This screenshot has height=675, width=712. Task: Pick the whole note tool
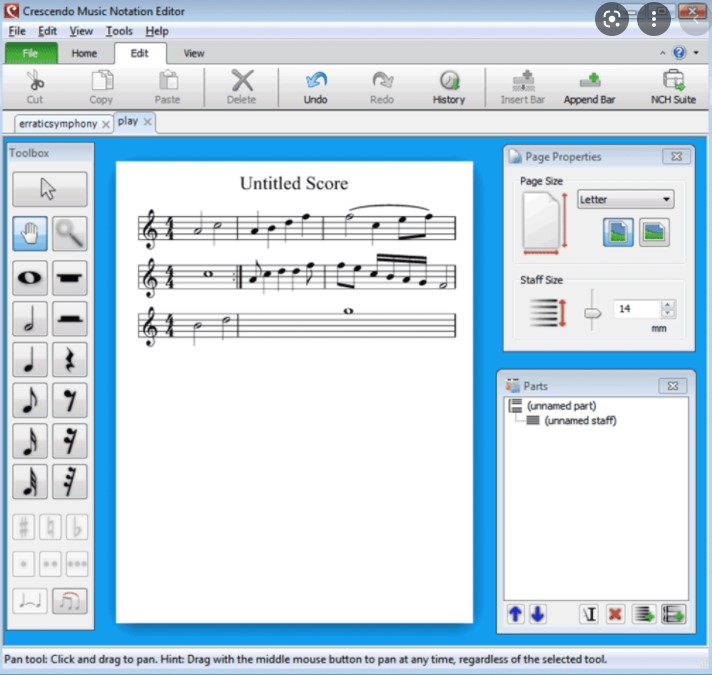30,278
